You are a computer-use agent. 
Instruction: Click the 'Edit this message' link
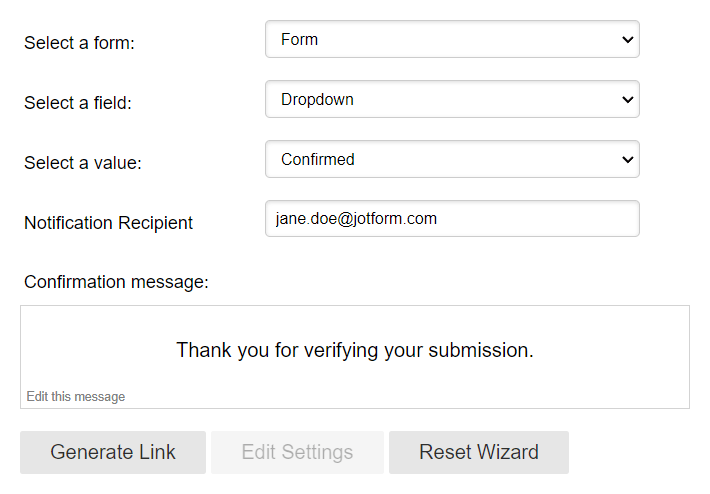pyautogui.click(x=76, y=397)
